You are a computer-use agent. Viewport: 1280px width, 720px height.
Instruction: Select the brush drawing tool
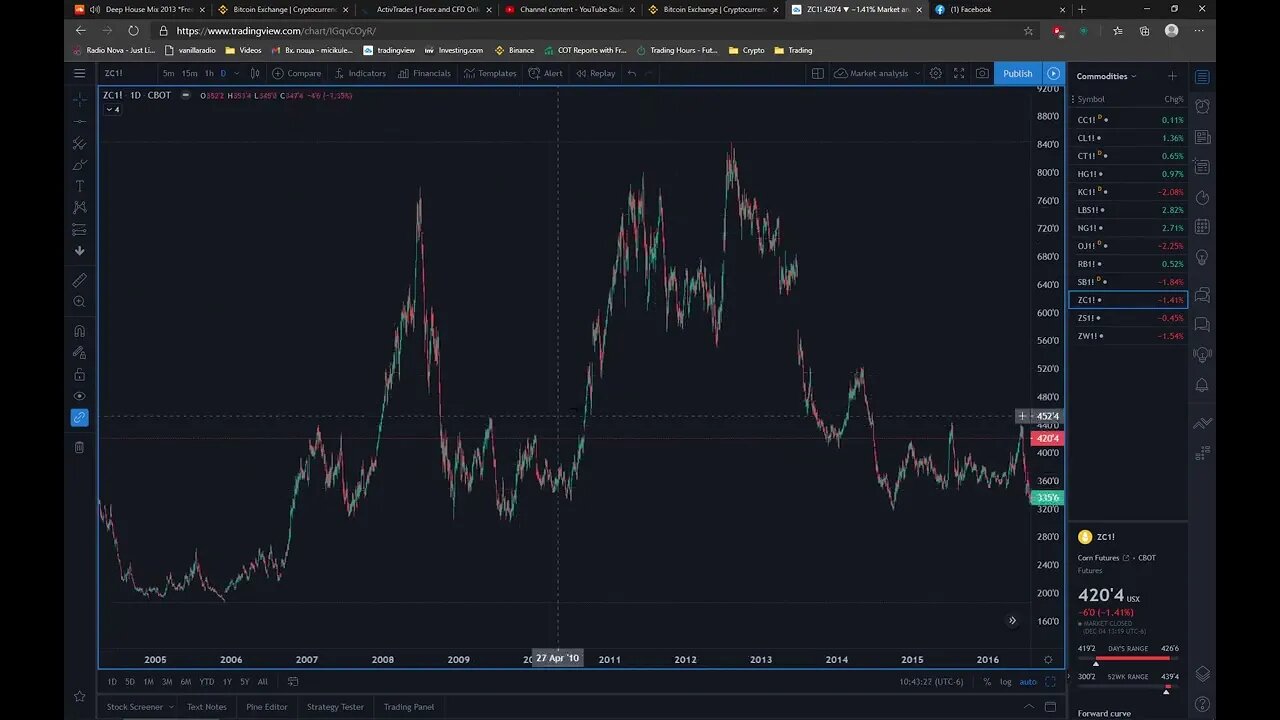click(79, 165)
